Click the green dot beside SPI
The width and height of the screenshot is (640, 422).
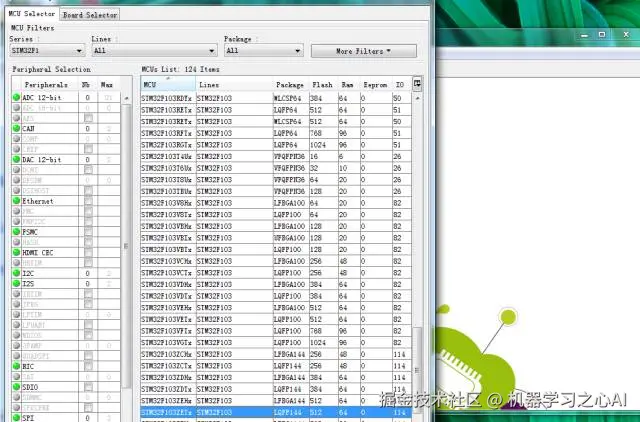point(16,418)
